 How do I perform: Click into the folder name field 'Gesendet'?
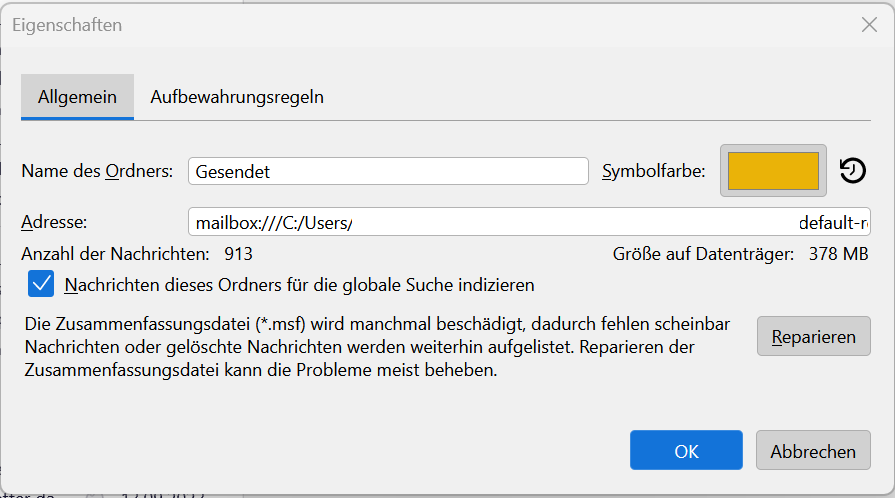[x=388, y=171]
